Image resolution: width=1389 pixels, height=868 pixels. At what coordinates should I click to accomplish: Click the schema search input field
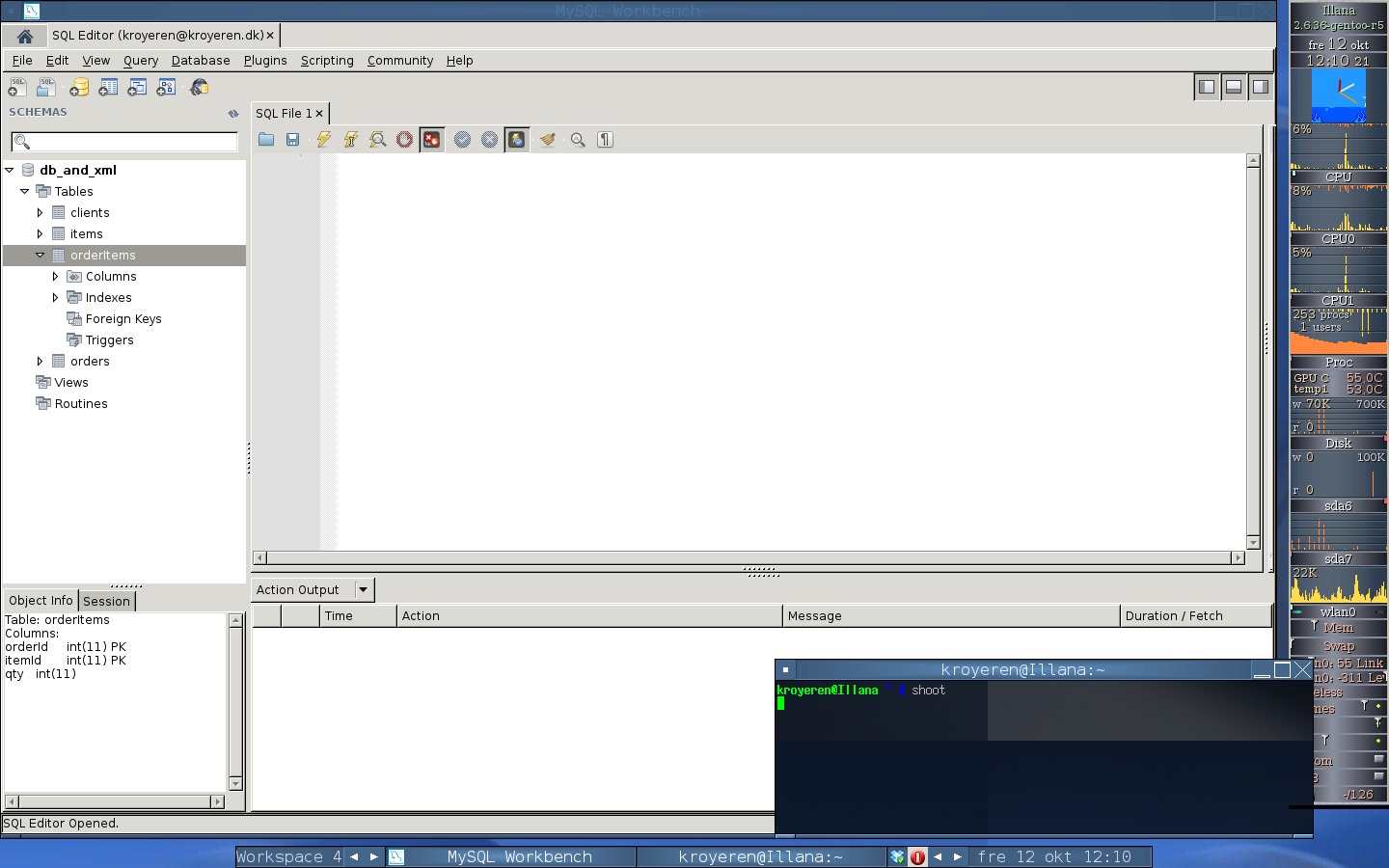coord(125,142)
